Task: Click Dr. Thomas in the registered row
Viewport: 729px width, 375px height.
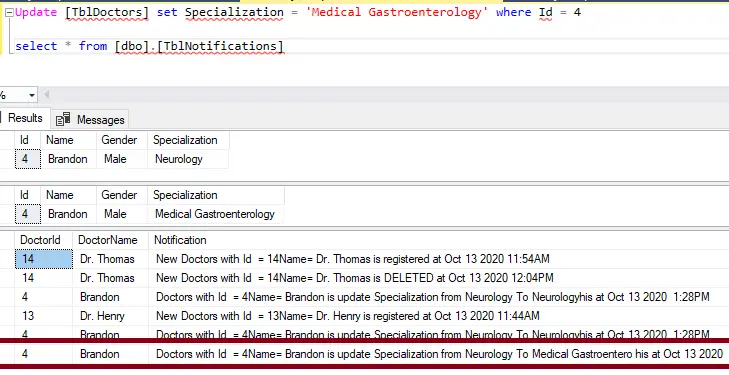Action: (111, 259)
